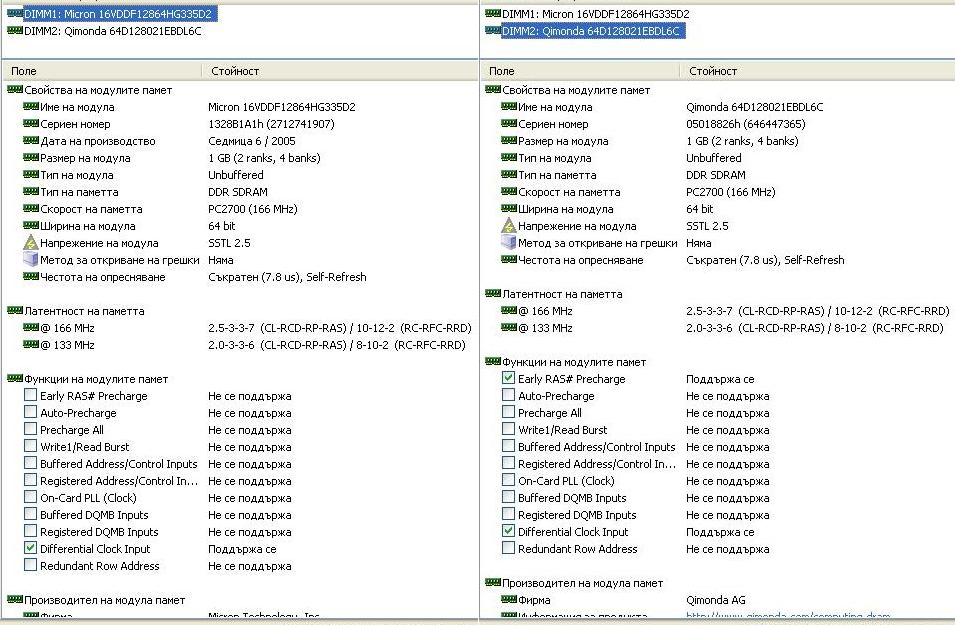
Task: Toggle 'Auto-Precharge' checkbox in Micron pane
Action: click(30, 412)
